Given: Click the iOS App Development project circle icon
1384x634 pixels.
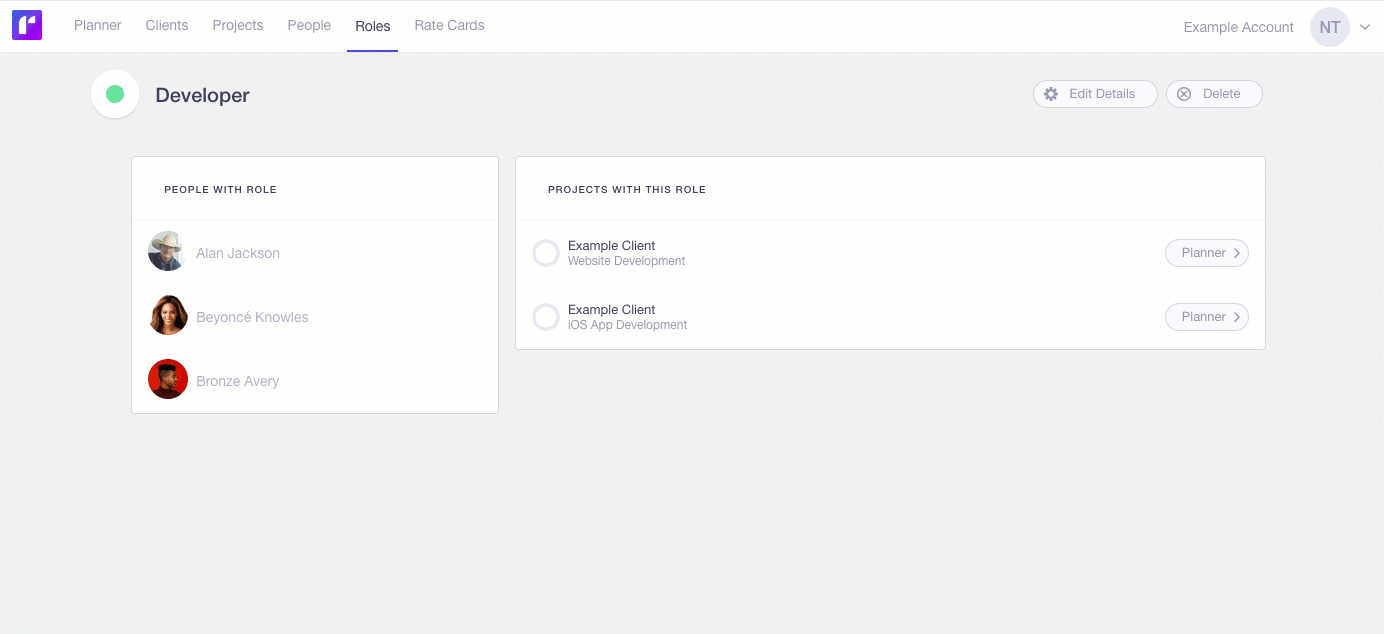Looking at the screenshot, I should tap(546, 317).
